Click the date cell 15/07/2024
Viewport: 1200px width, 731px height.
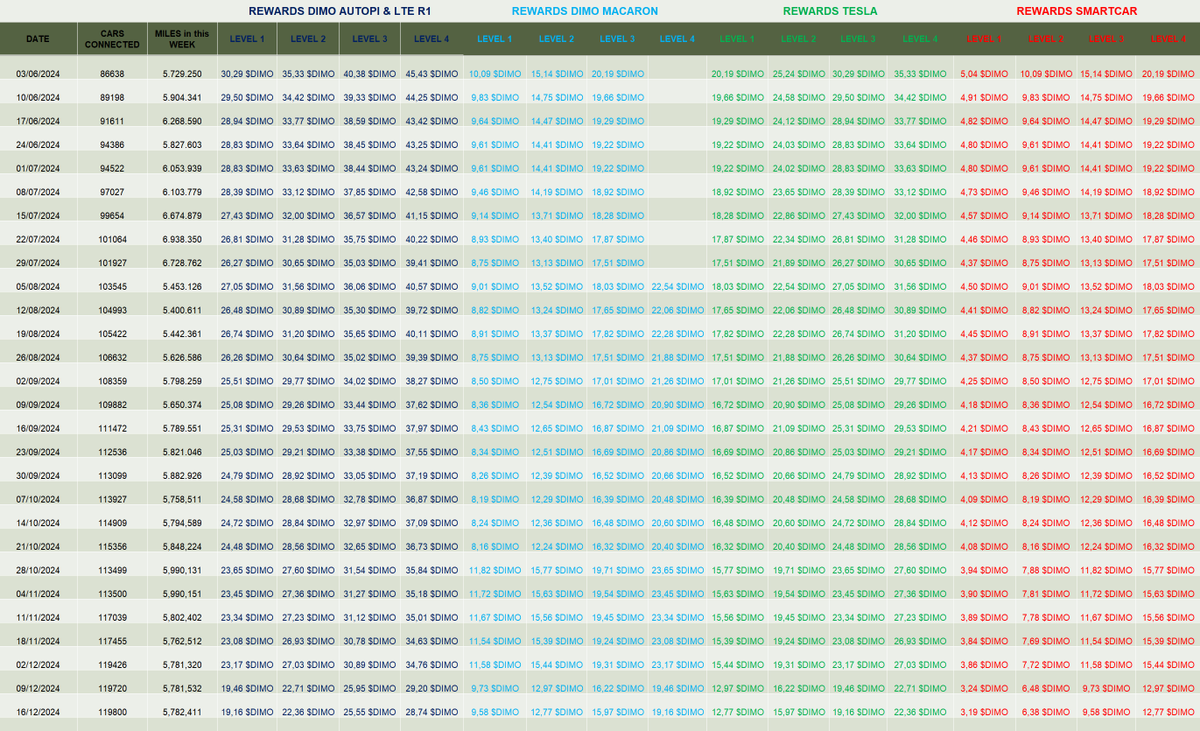(x=37, y=216)
